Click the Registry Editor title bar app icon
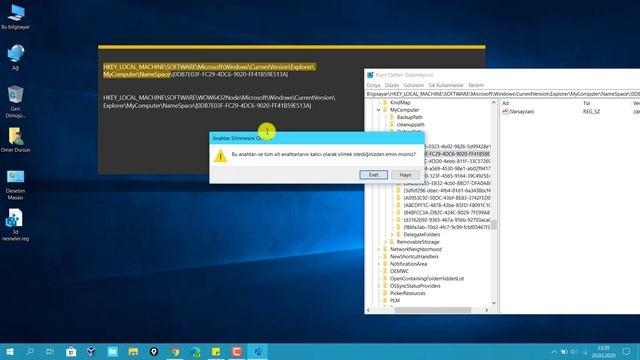 click(370, 75)
